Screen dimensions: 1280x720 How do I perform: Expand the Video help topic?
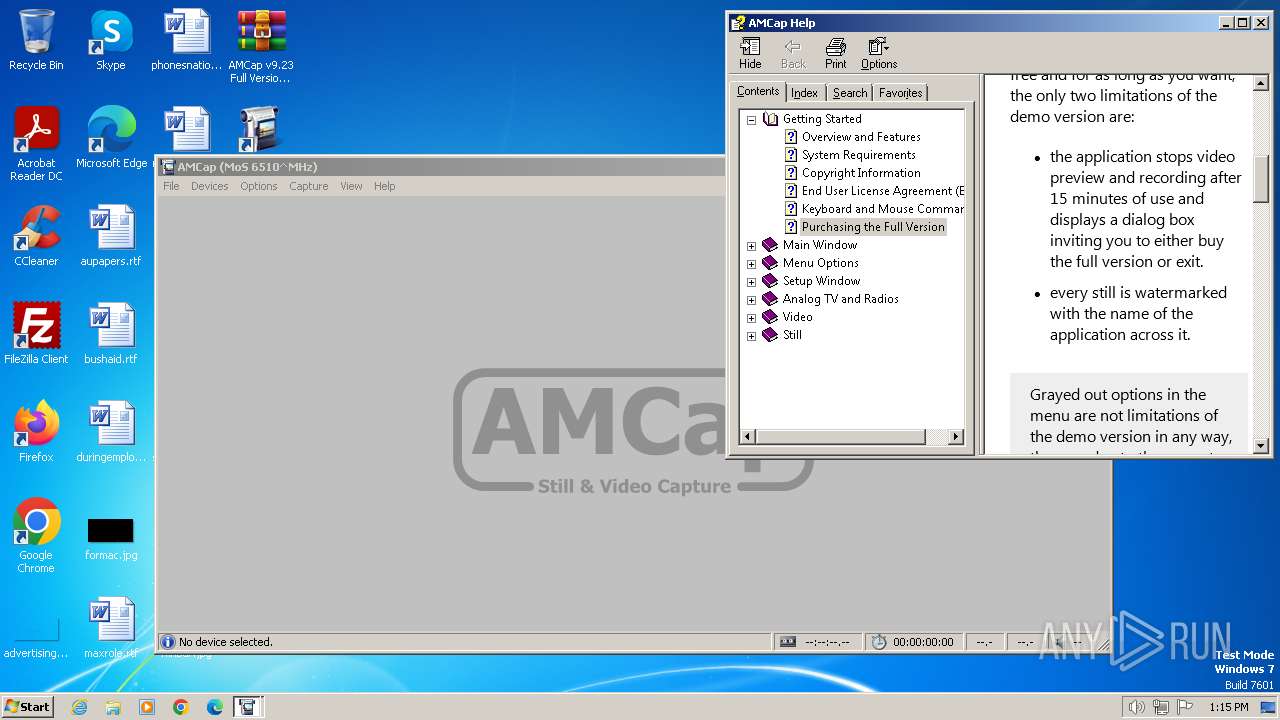tap(751, 317)
